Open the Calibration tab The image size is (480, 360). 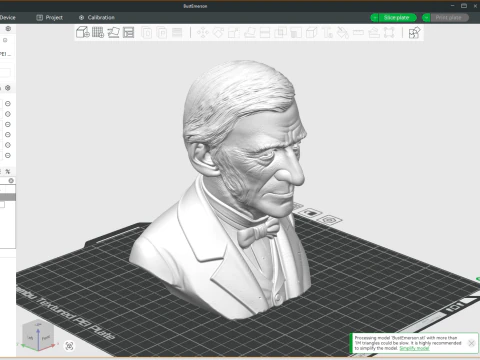click(97, 17)
